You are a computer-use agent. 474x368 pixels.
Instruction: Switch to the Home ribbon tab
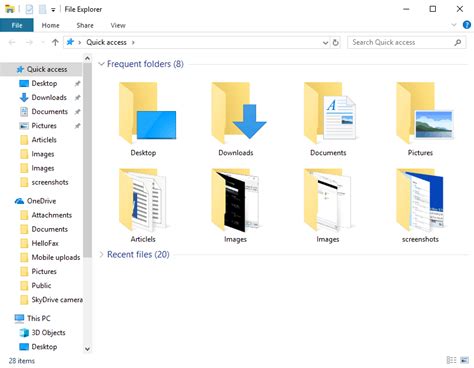click(x=50, y=25)
